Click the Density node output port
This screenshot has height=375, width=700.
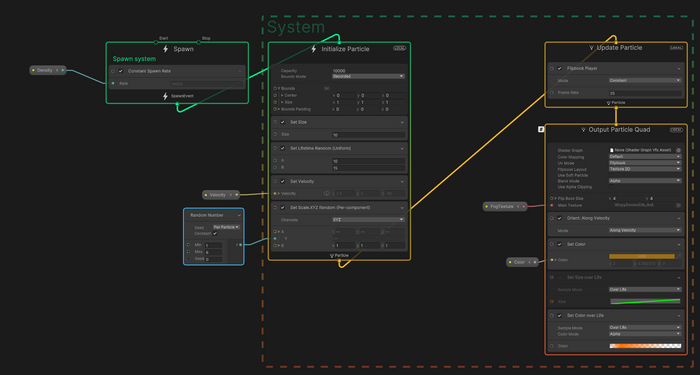[62, 70]
